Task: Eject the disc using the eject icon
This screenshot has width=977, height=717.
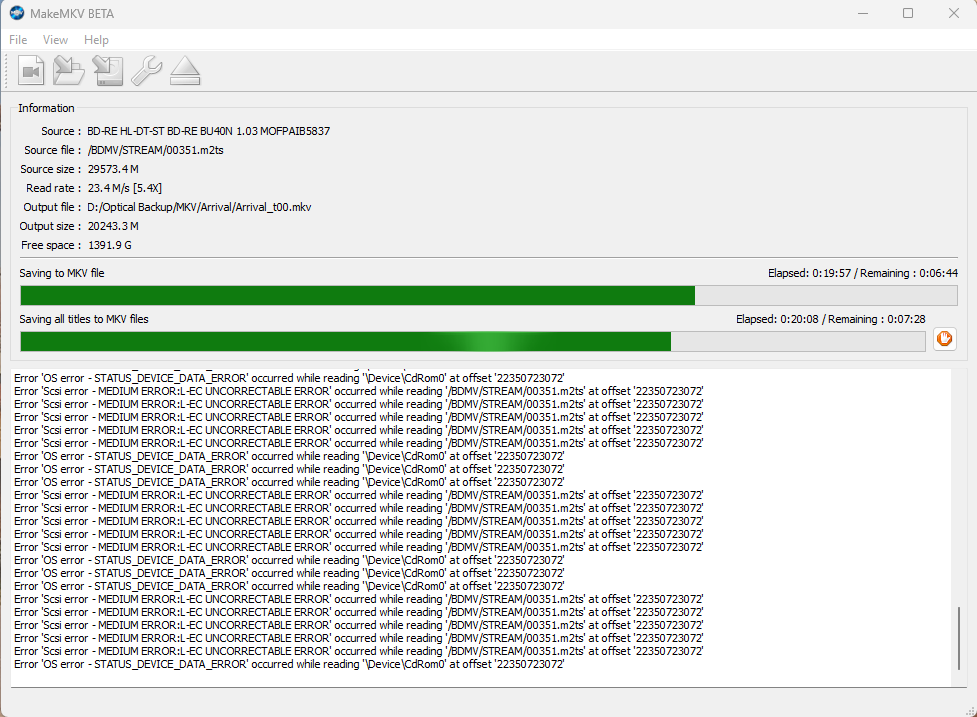Action: [x=185, y=71]
